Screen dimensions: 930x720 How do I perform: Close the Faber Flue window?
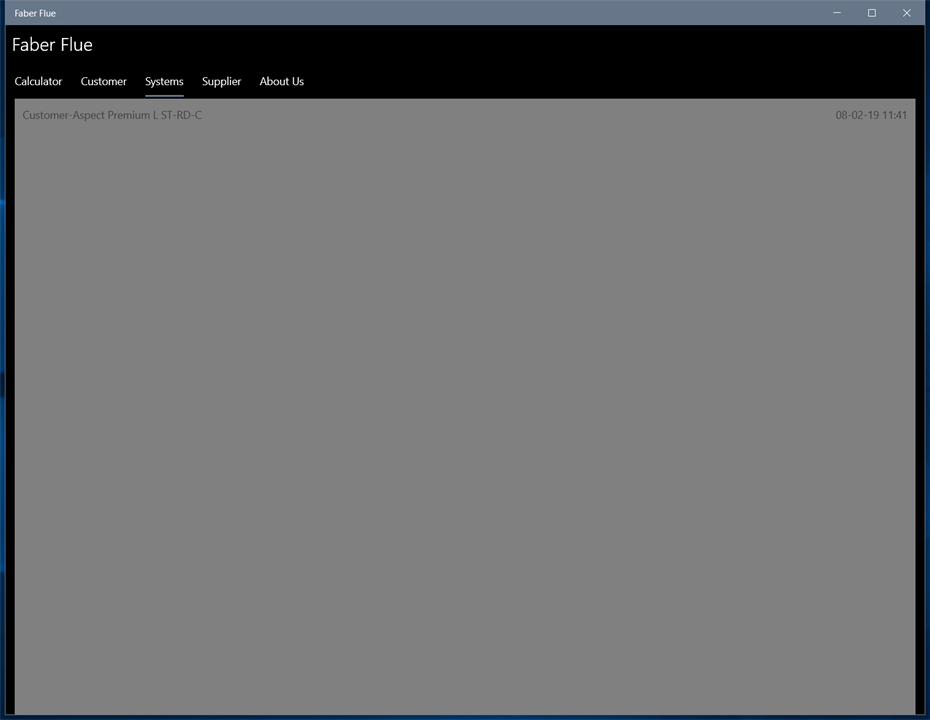click(906, 12)
